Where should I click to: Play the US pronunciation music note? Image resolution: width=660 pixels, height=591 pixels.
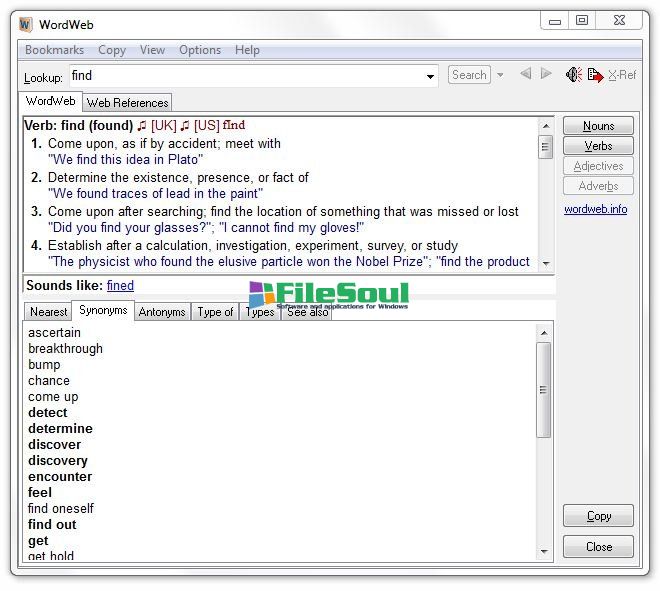point(185,125)
